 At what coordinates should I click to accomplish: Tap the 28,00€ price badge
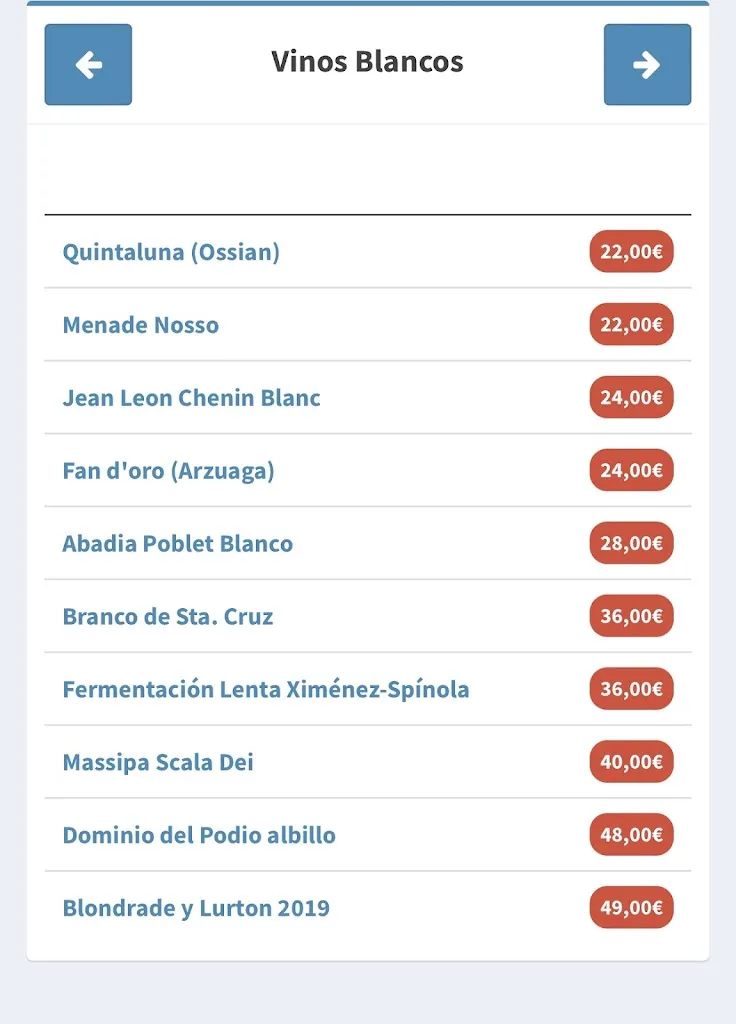point(631,544)
